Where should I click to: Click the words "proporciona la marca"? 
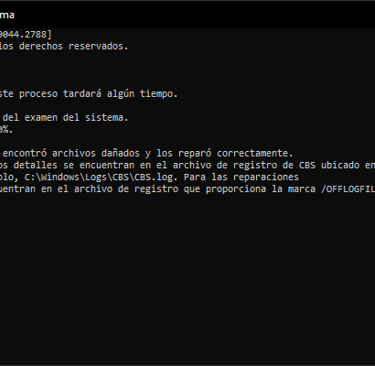click(x=260, y=189)
